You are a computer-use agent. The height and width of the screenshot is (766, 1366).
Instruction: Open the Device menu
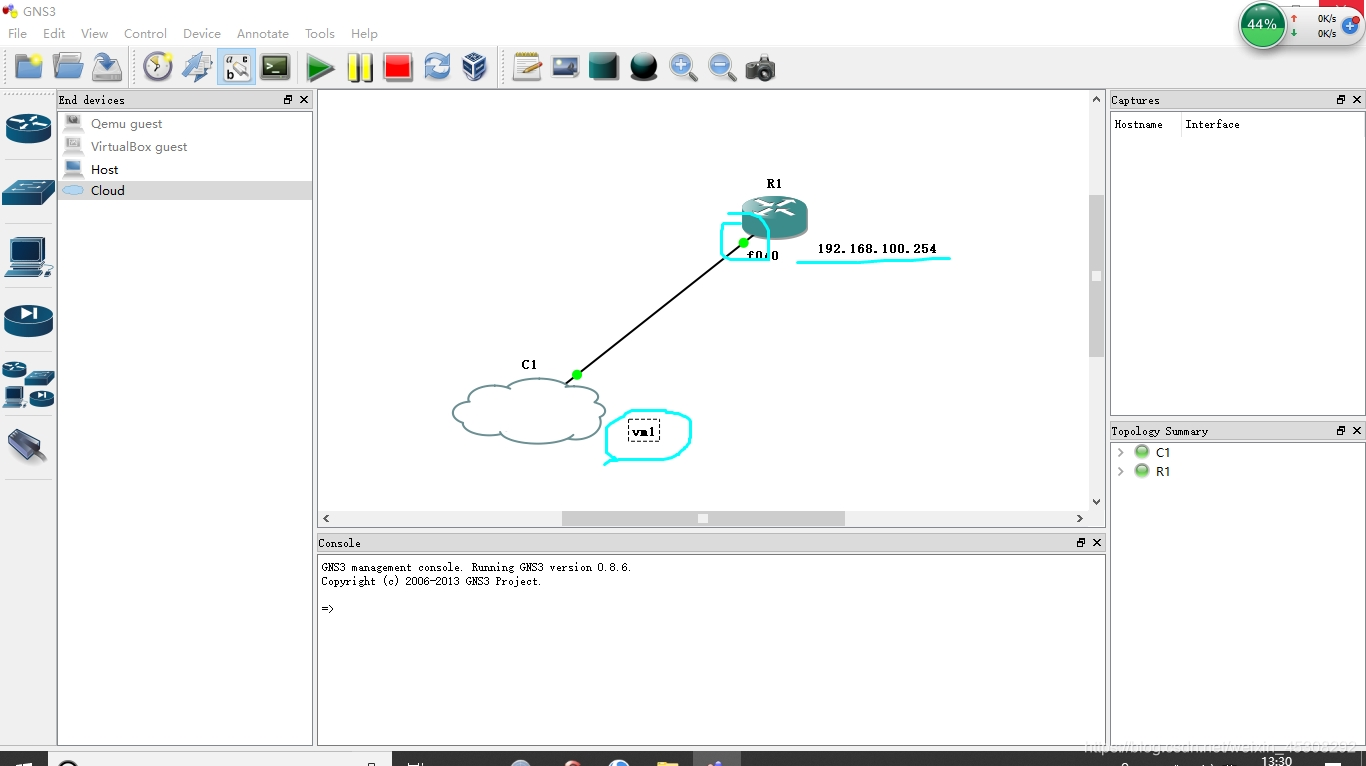(201, 33)
